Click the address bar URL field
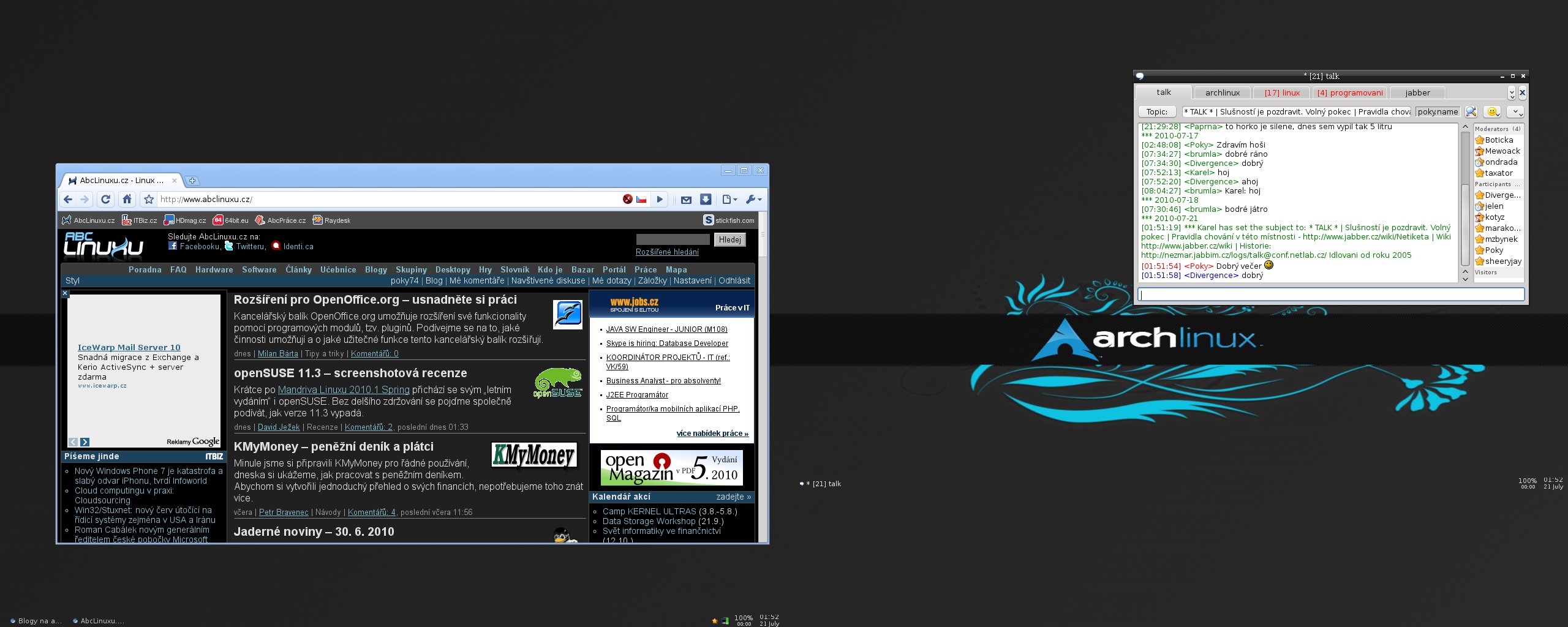The width and height of the screenshot is (1568, 627). point(388,199)
